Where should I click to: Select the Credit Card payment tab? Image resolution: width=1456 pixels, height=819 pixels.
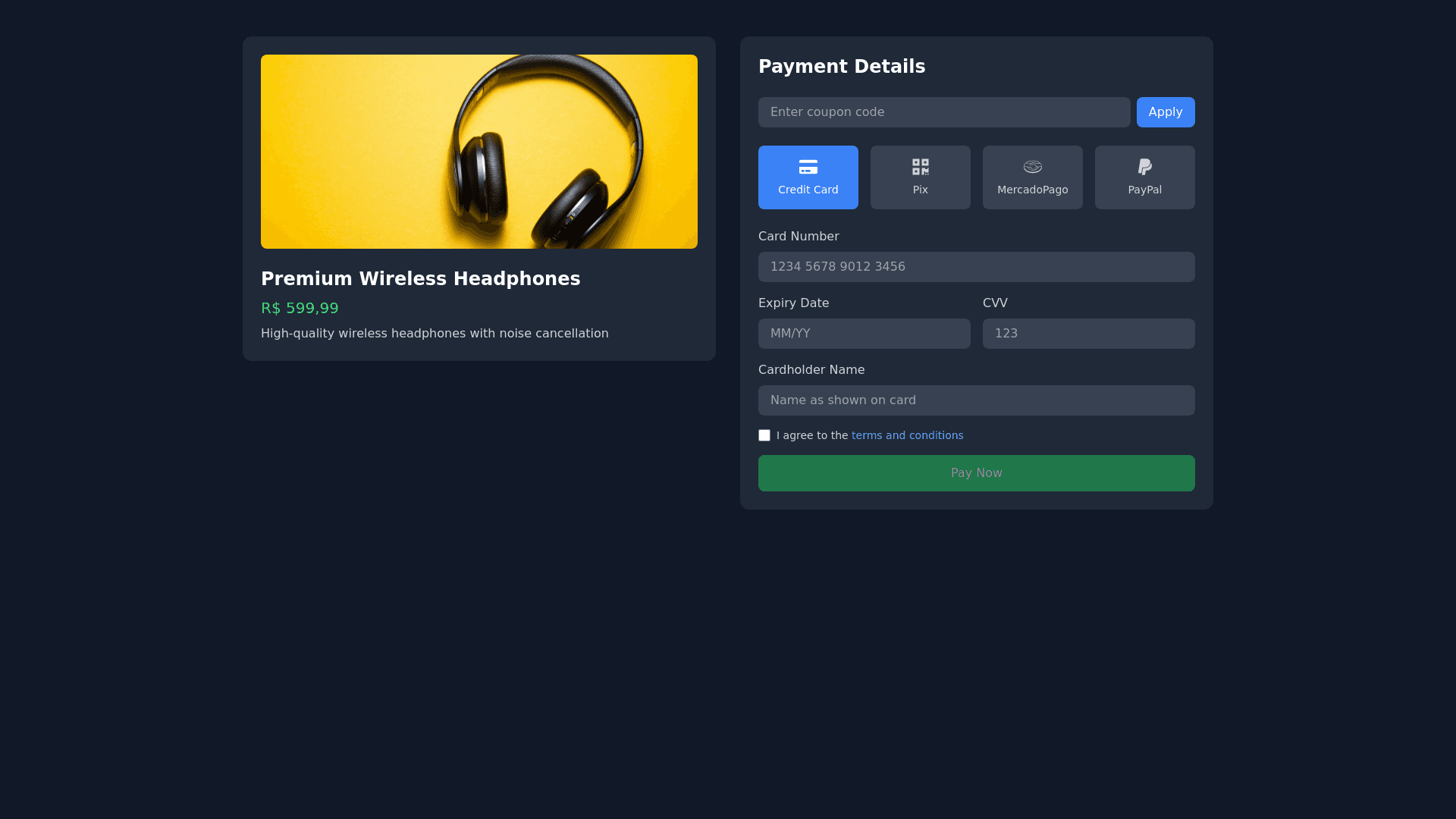(x=808, y=178)
